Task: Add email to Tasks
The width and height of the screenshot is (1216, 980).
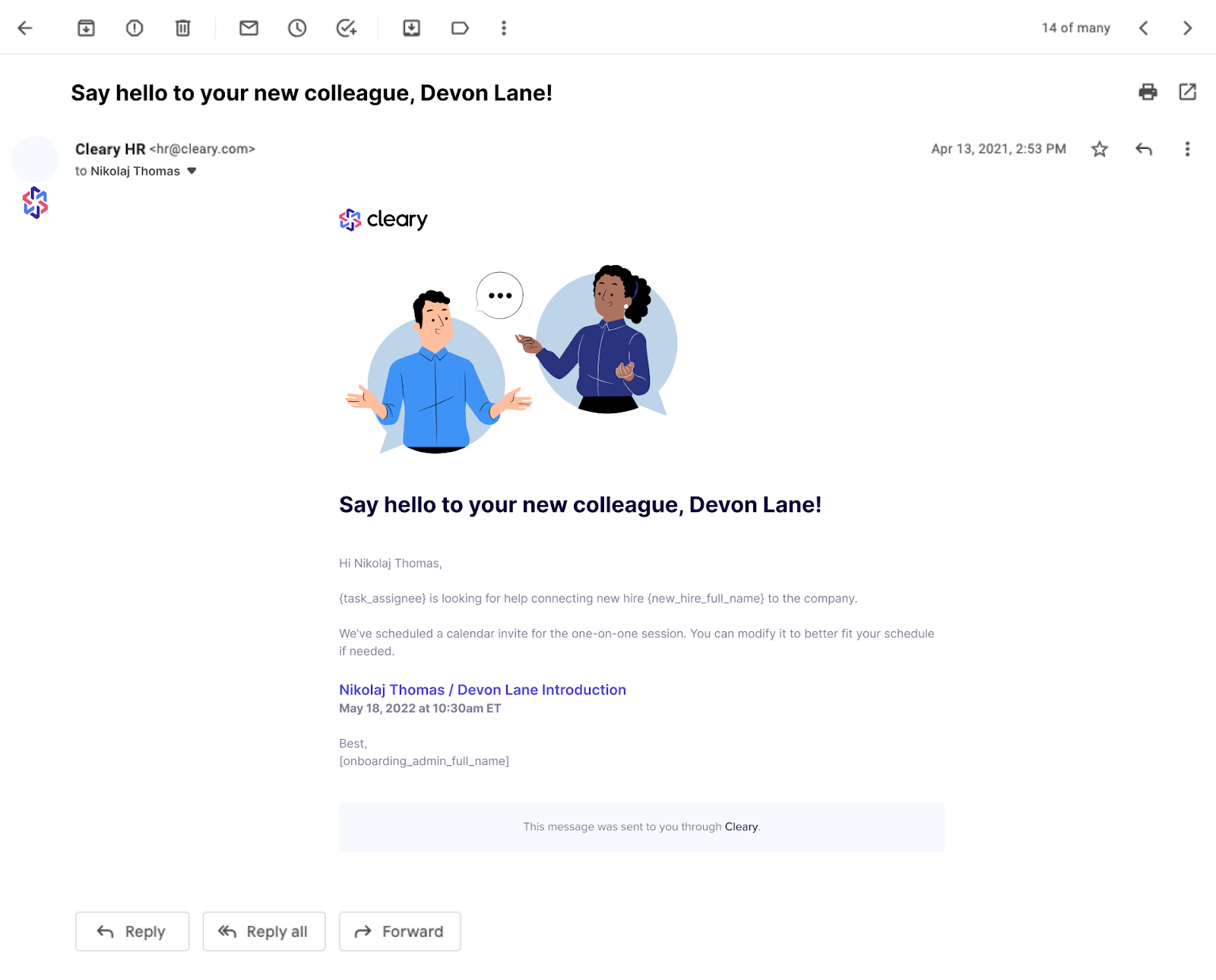Action: [x=347, y=28]
